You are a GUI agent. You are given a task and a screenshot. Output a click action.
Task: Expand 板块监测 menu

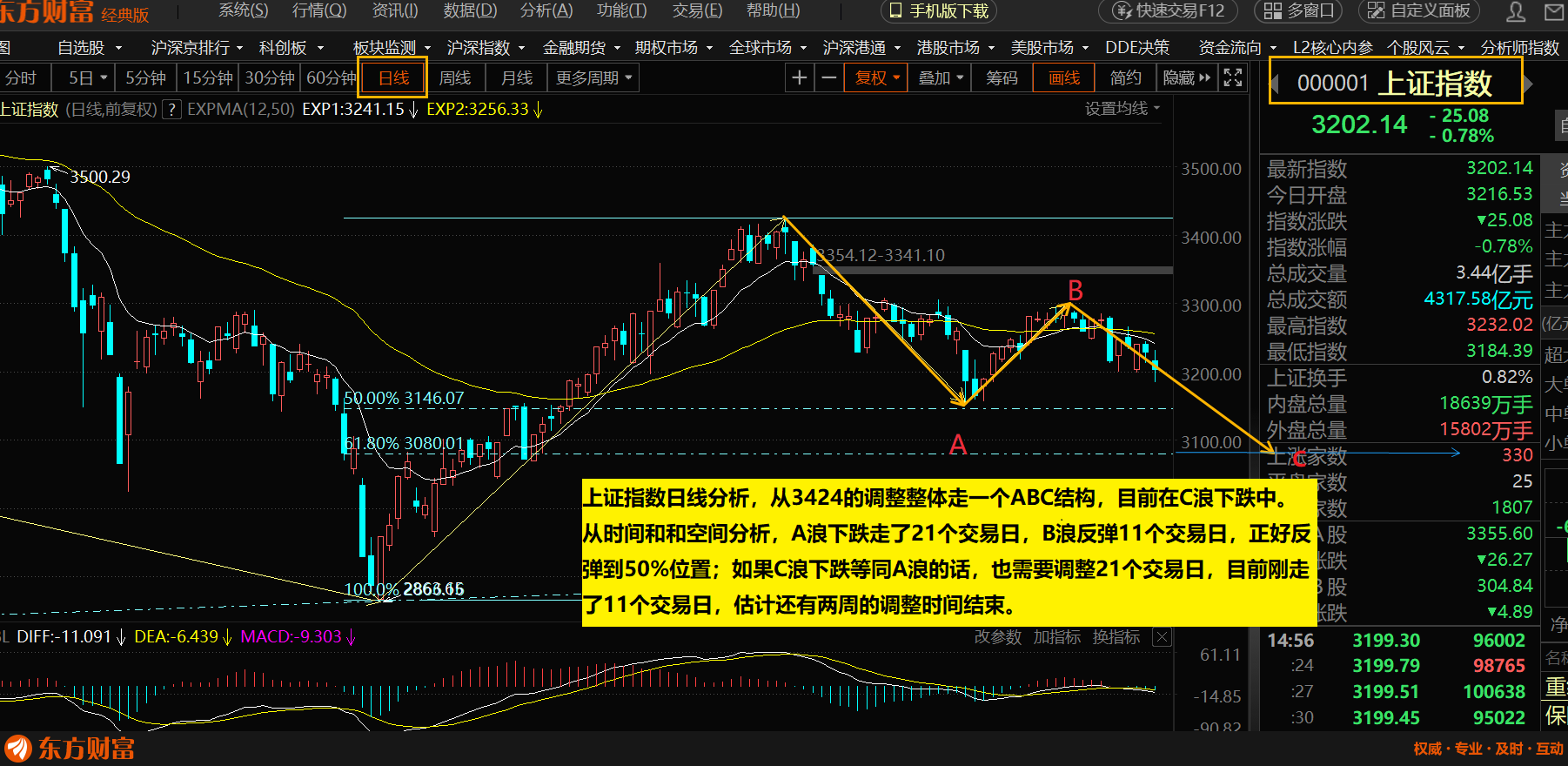392,48
